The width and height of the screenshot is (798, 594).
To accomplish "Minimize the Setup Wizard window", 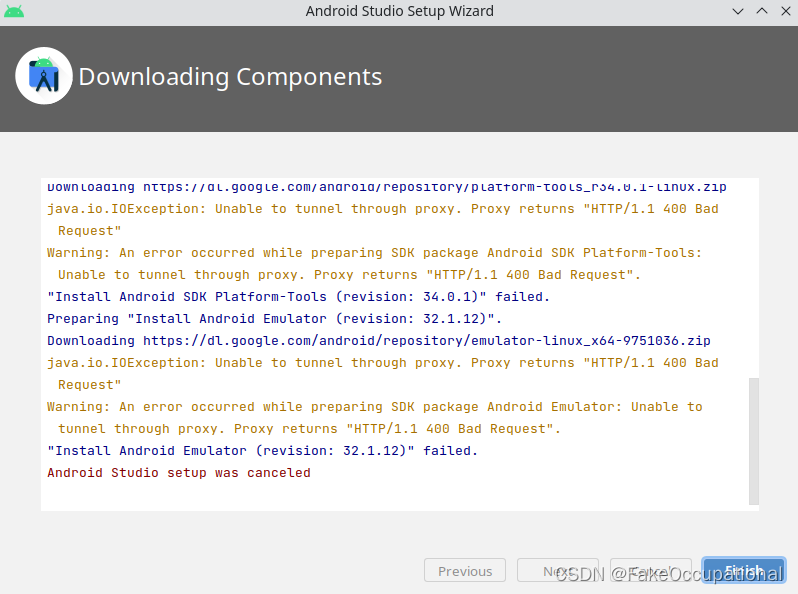I will tap(737, 11).
